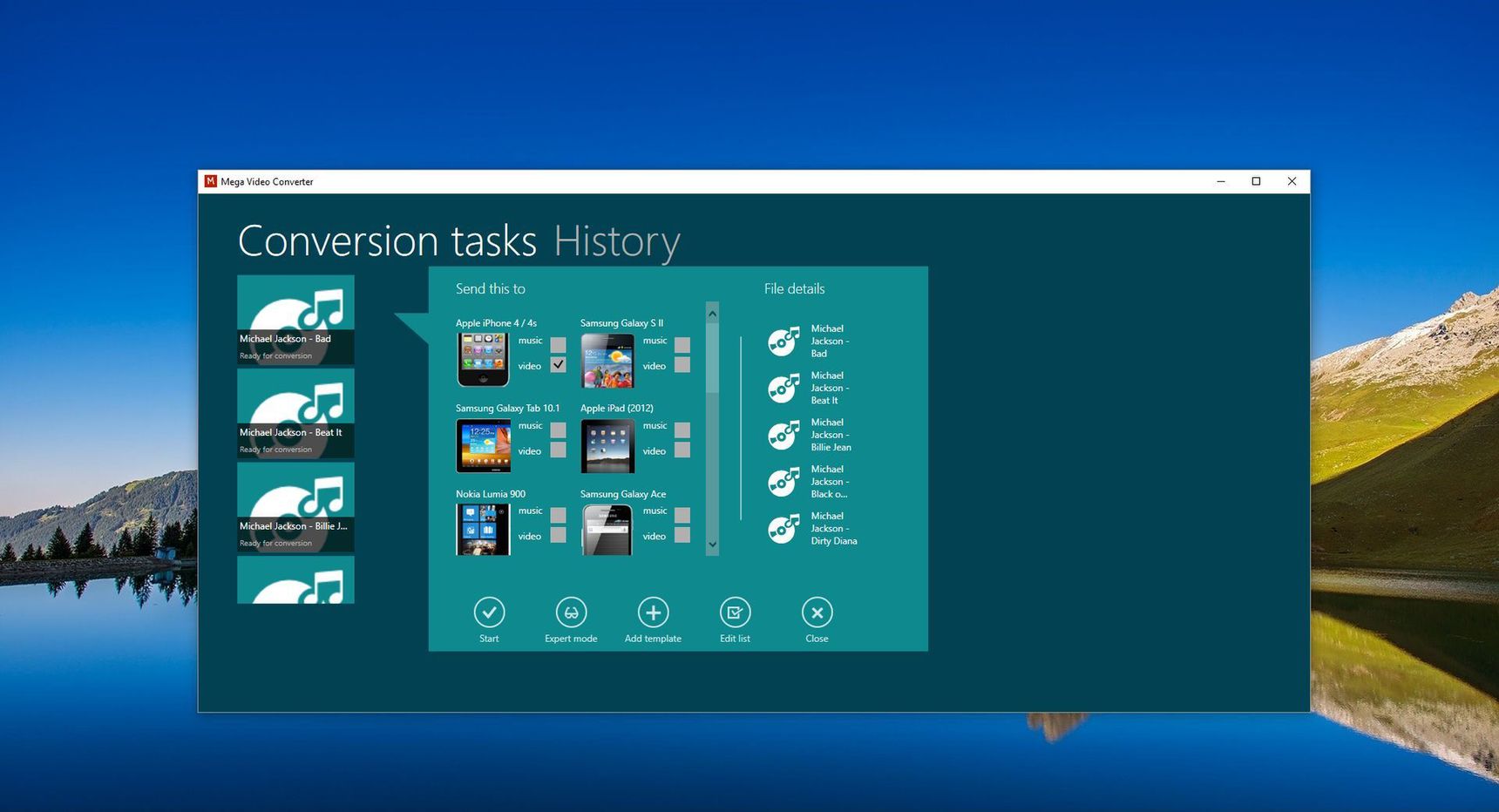The height and width of the screenshot is (812, 1499).
Task: Enable video for Samsung Galaxy S II
Action: (x=682, y=364)
